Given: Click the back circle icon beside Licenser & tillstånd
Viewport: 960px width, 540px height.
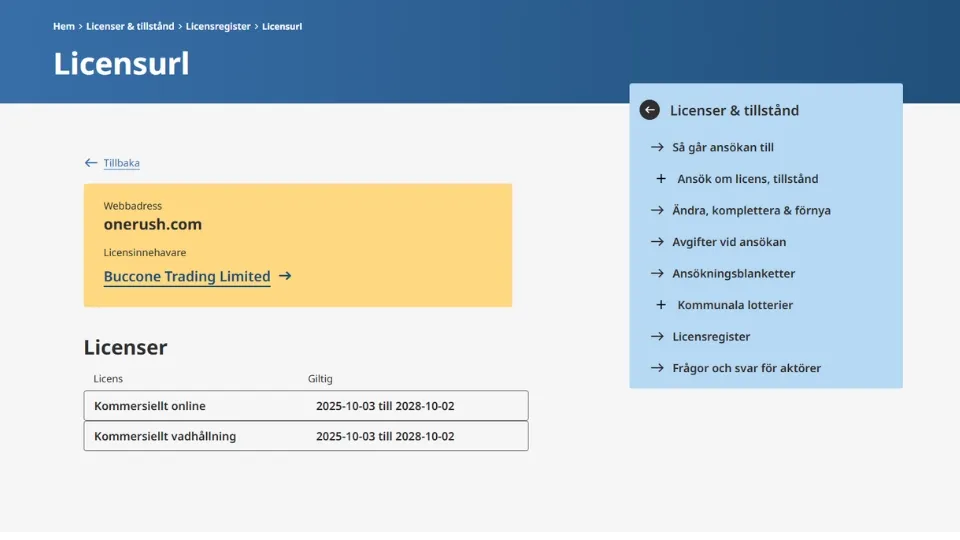Looking at the screenshot, I should (649, 110).
